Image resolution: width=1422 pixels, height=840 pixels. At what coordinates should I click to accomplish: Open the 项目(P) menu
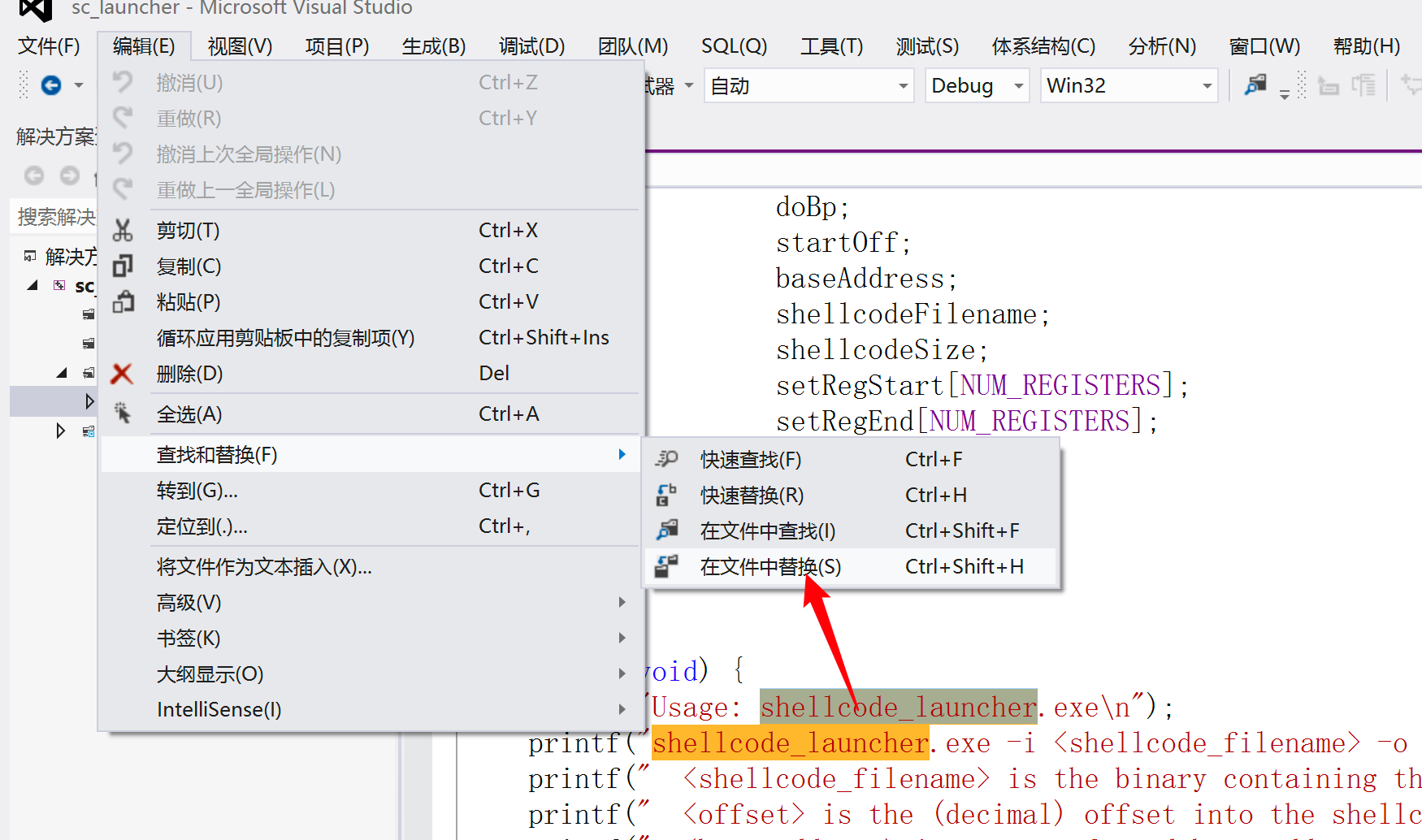(x=336, y=46)
